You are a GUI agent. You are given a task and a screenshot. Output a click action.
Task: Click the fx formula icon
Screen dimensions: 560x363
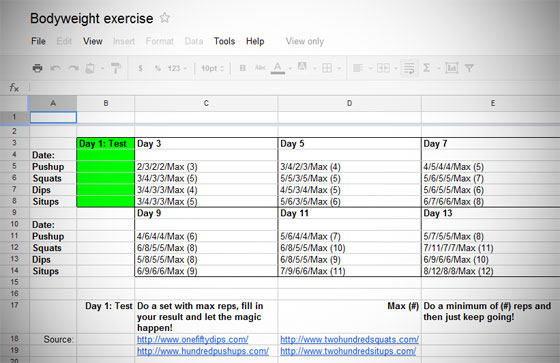14,87
